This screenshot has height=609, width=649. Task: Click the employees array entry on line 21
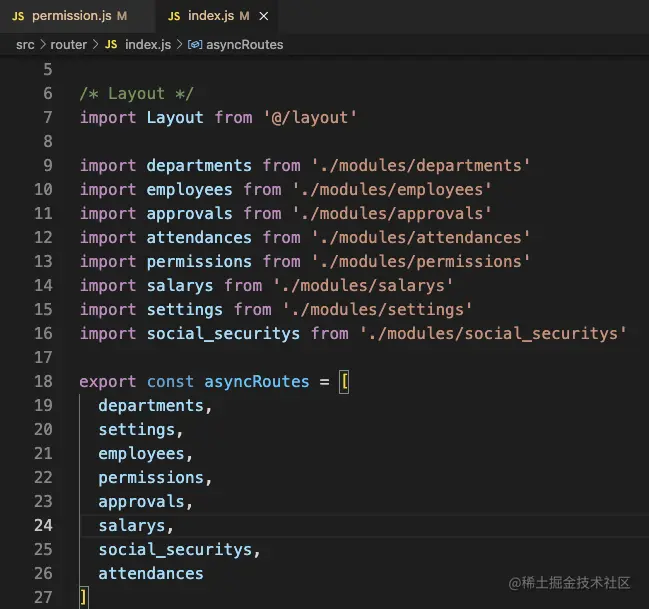click(x=142, y=454)
